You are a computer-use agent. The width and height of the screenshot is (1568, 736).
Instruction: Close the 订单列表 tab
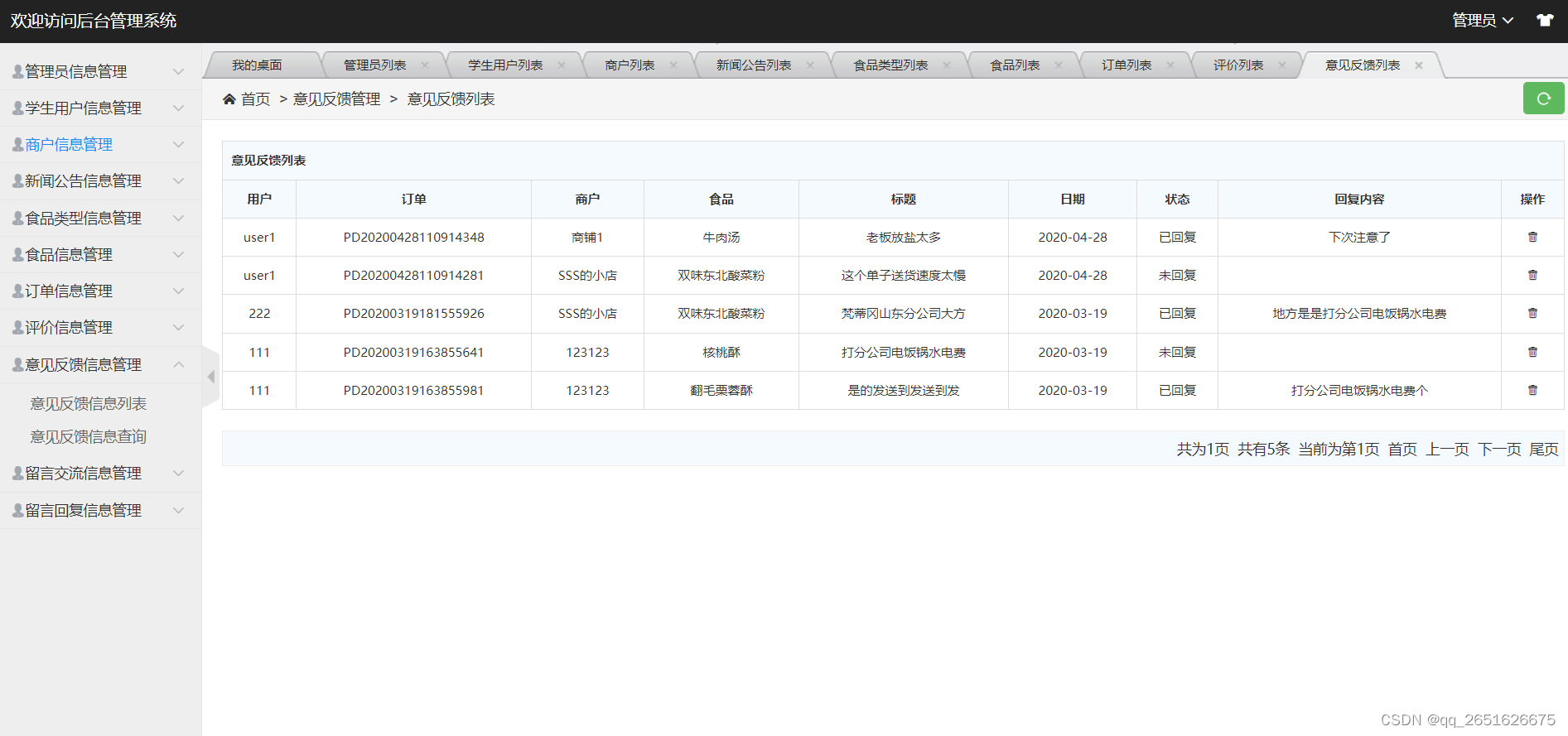pyautogui.click(x=1170, y=65)
